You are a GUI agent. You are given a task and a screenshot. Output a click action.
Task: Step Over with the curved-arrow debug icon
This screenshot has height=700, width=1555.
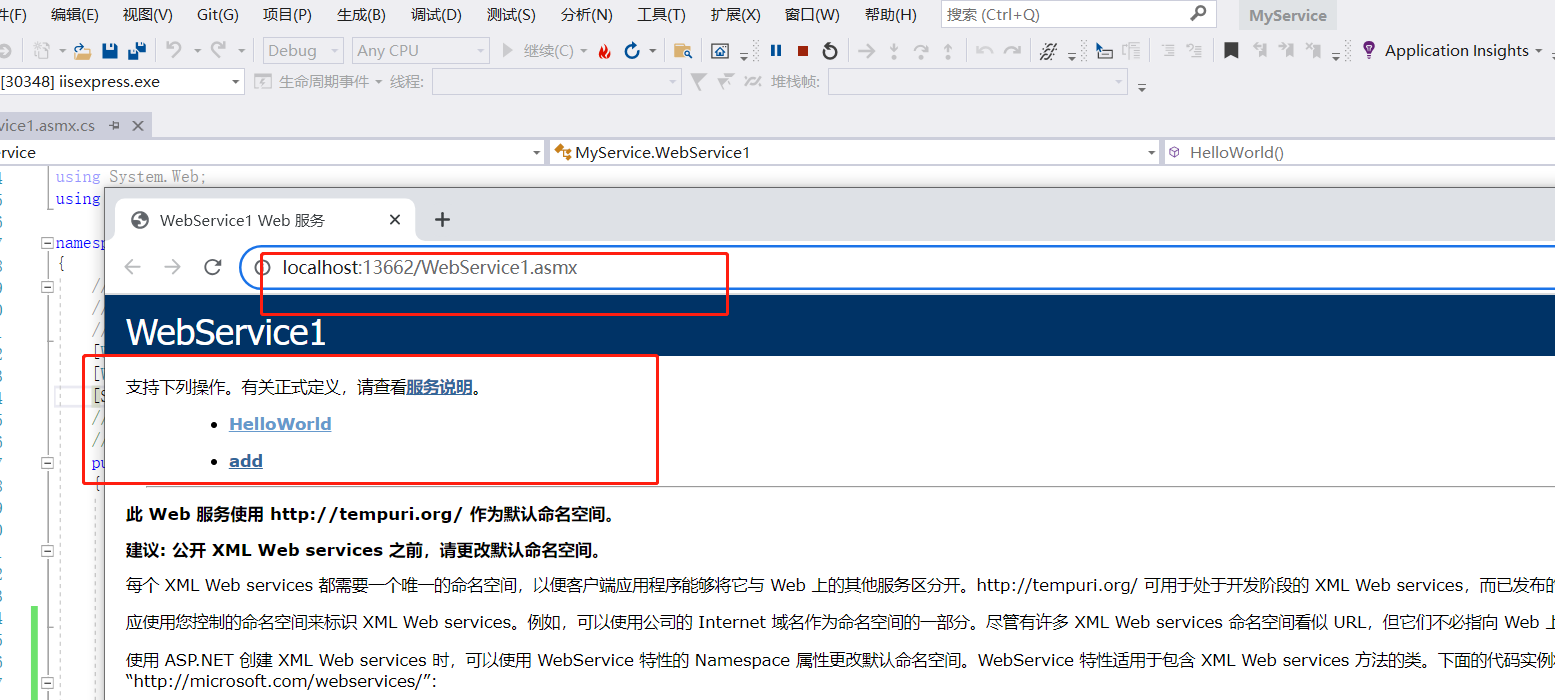point(921,51)
